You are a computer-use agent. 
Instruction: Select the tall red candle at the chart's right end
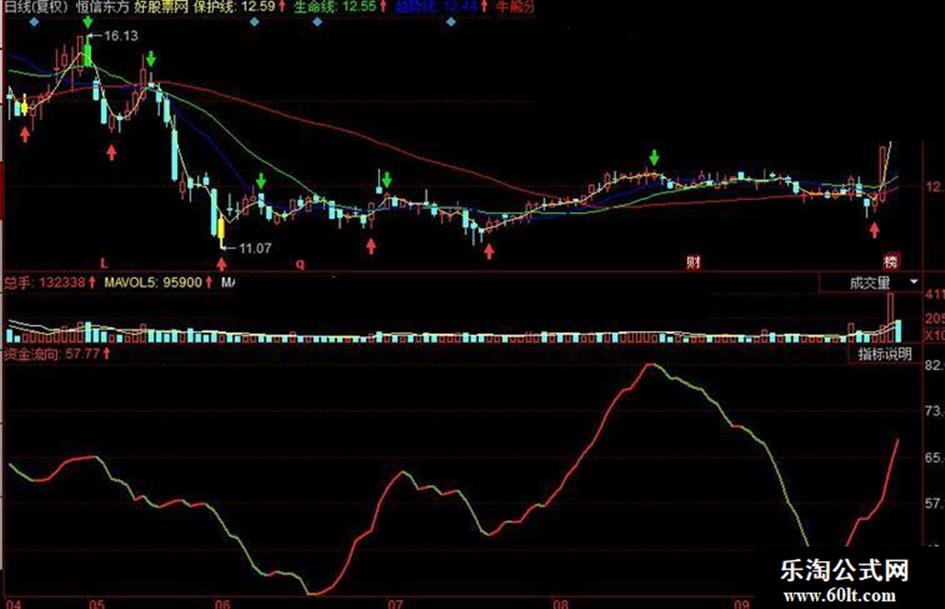(883, 174)
